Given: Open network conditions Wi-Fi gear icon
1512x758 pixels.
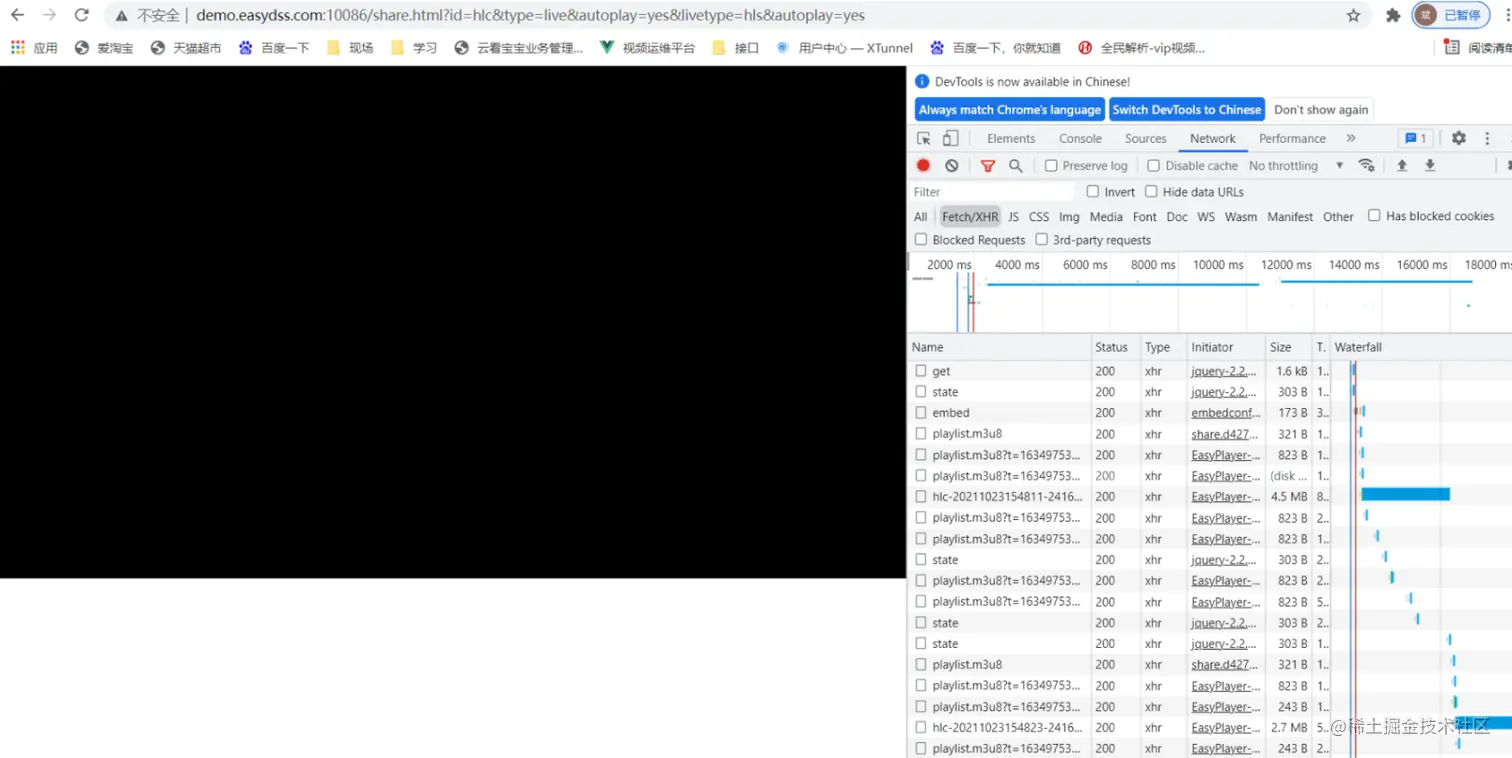Looking at the screenshot, I should [x=1366, y=165].
